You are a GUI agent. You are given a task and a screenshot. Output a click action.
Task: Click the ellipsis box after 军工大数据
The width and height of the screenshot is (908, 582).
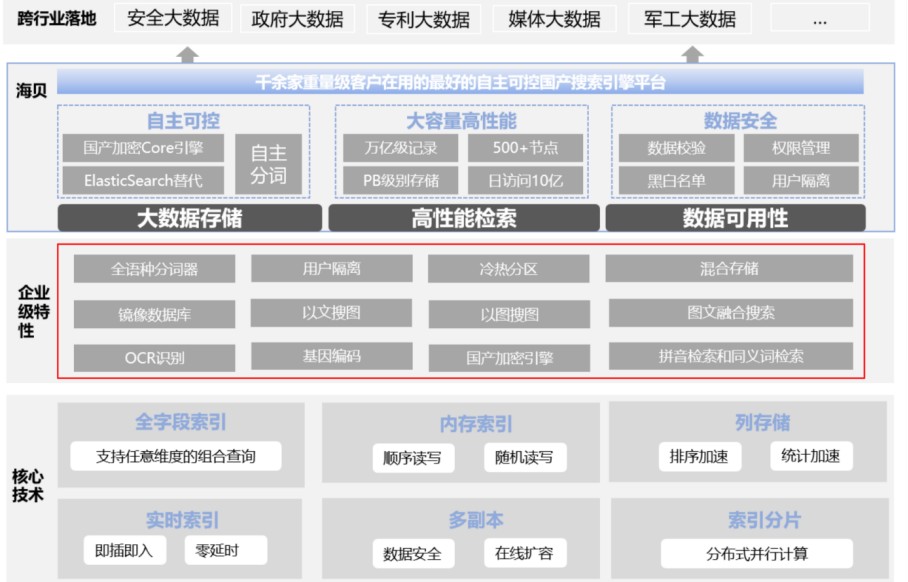click(x=819, y=19)
